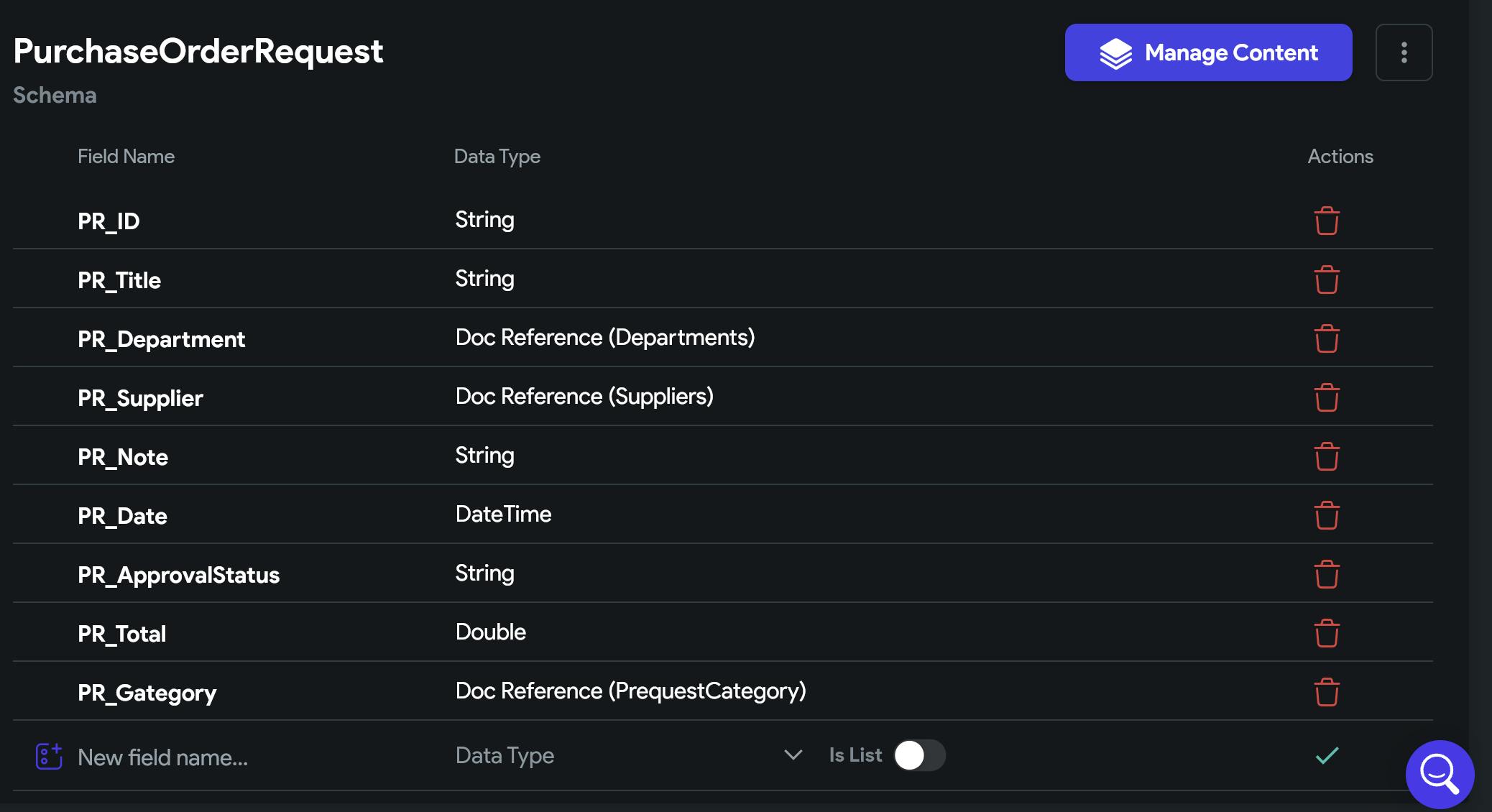
Task: Click the Manage Content button
Action: coord(1208,52)
